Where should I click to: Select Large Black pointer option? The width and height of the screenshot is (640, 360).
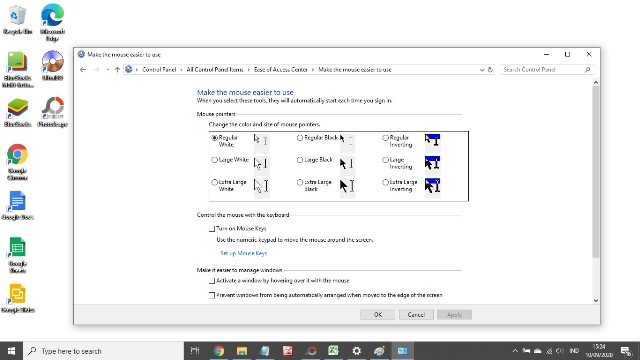(300, 160)
